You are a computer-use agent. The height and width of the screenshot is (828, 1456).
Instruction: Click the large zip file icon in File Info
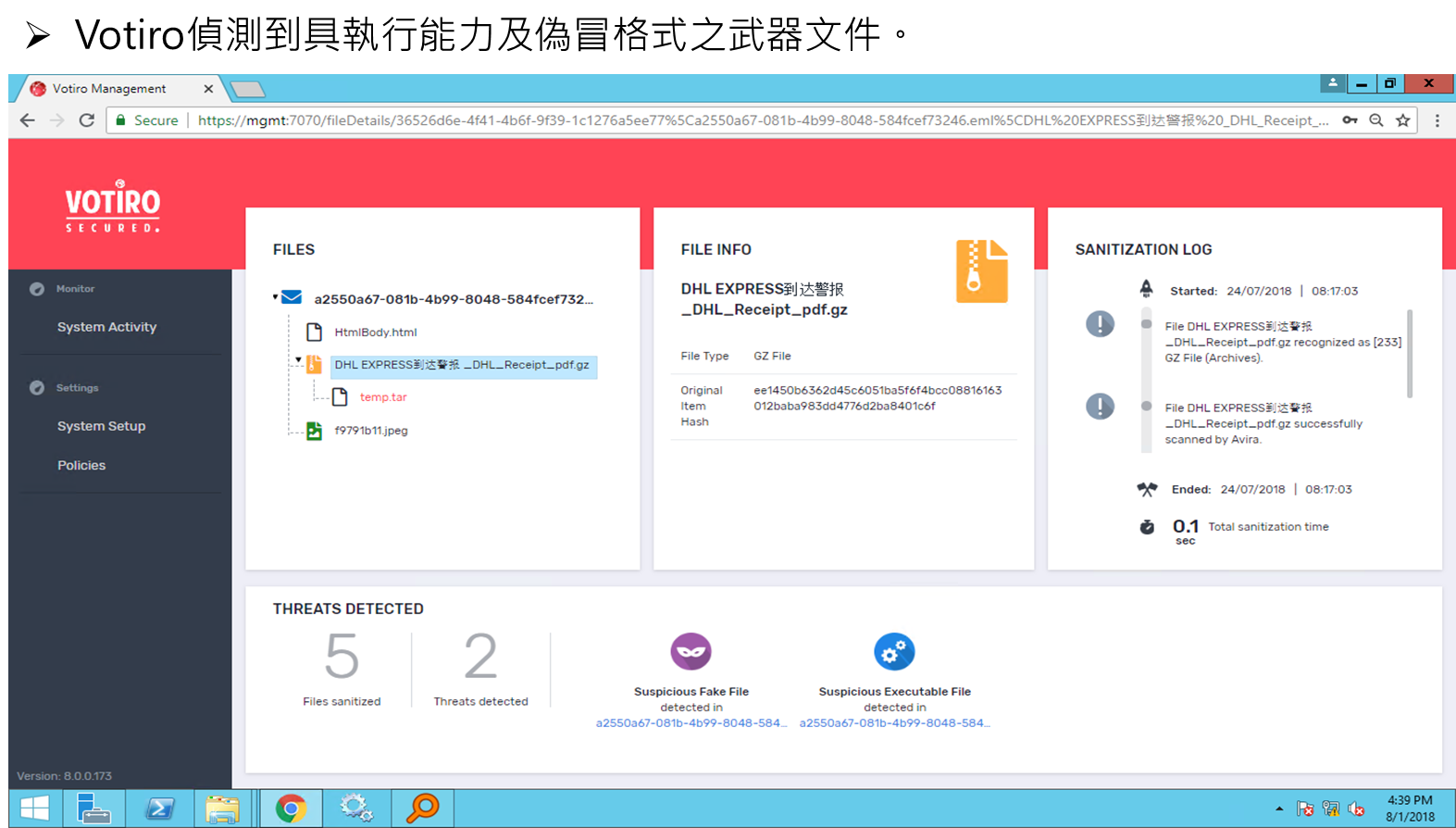(x=981, y=271)
